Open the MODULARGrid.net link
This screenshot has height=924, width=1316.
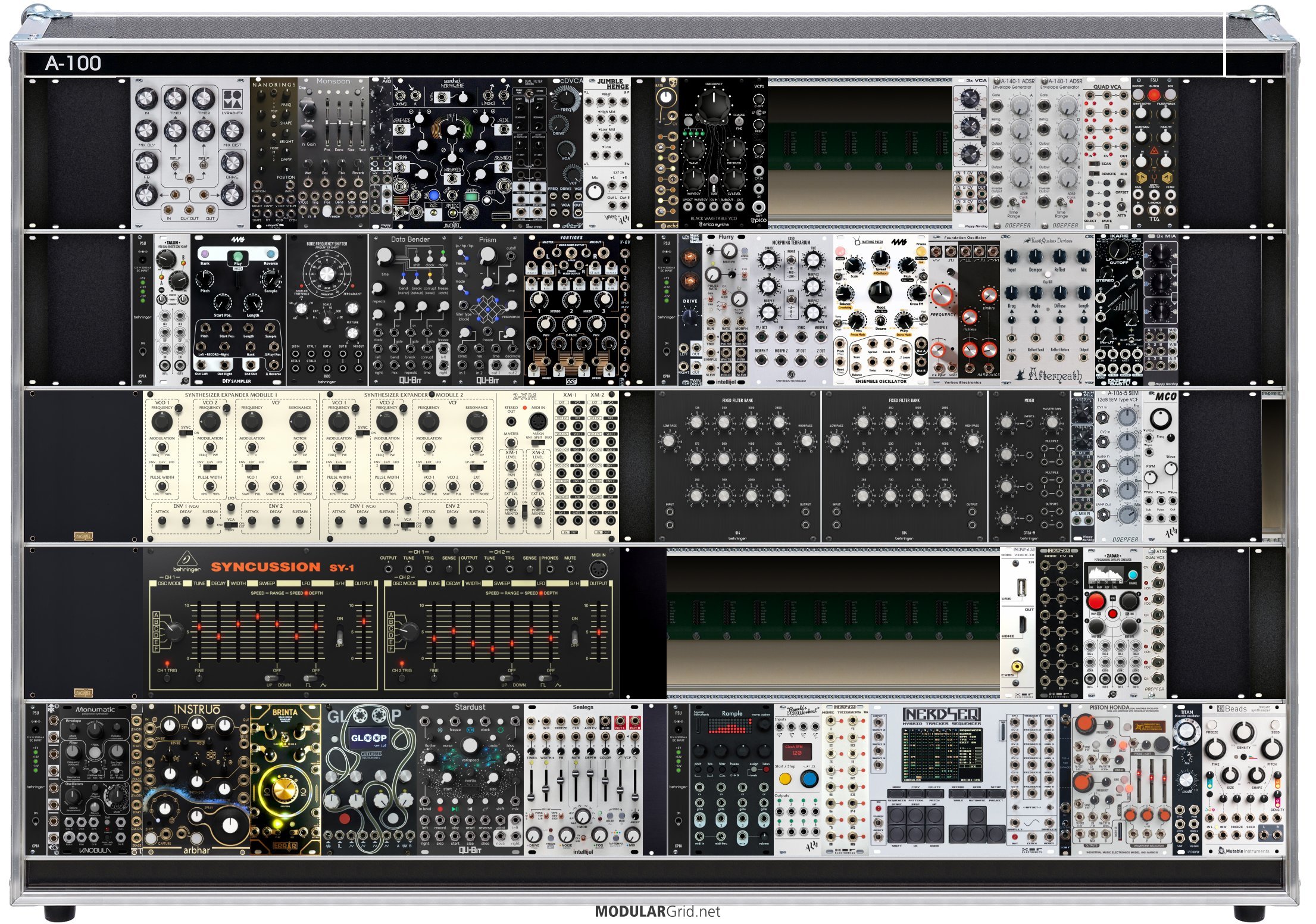[x=657, y=911]
